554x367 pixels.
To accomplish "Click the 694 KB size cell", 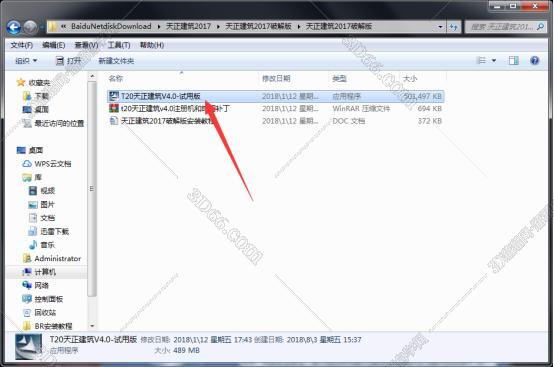I will [429, 108].
